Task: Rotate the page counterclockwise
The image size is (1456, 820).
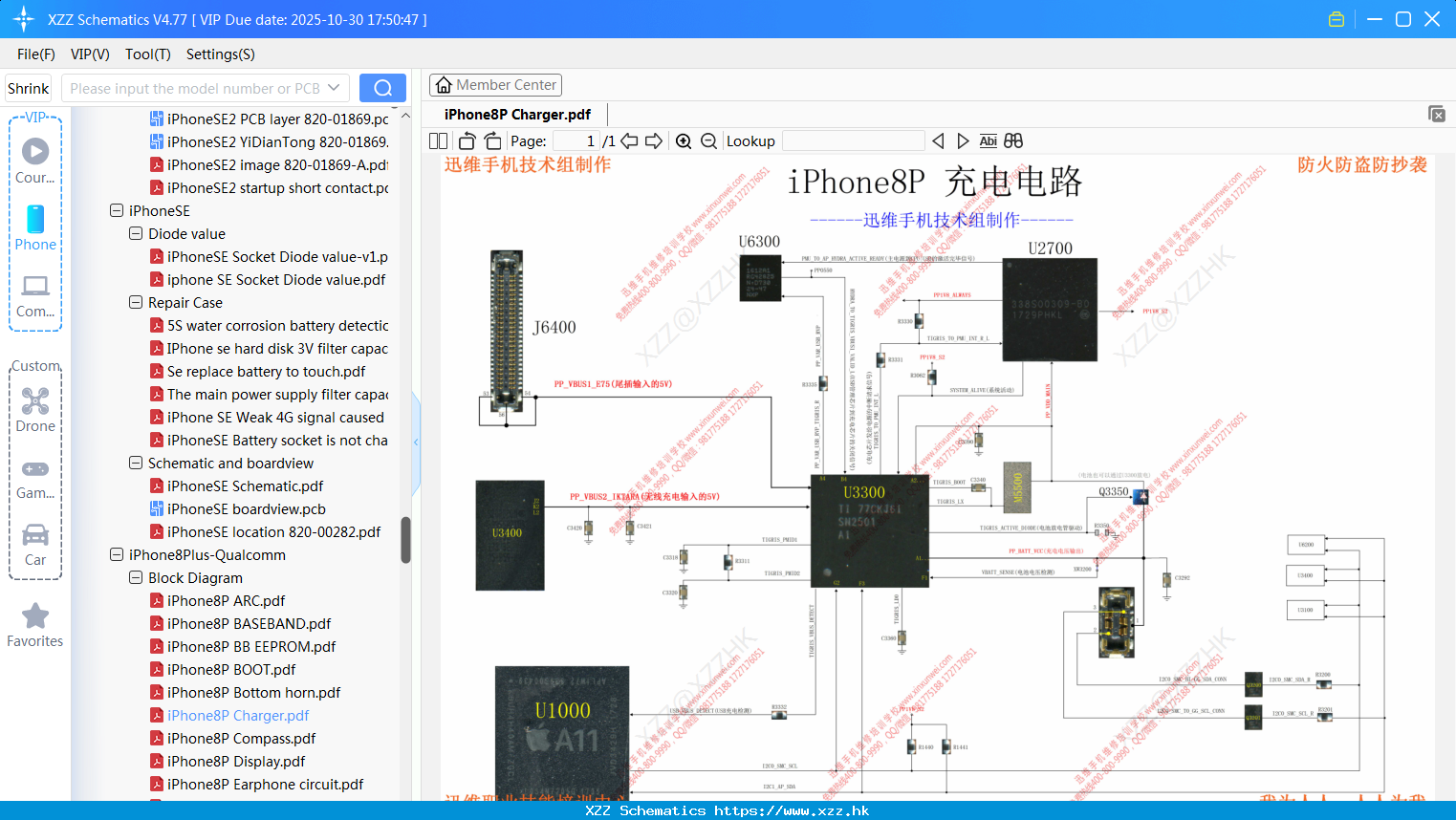Action: (x=467, y=140)
